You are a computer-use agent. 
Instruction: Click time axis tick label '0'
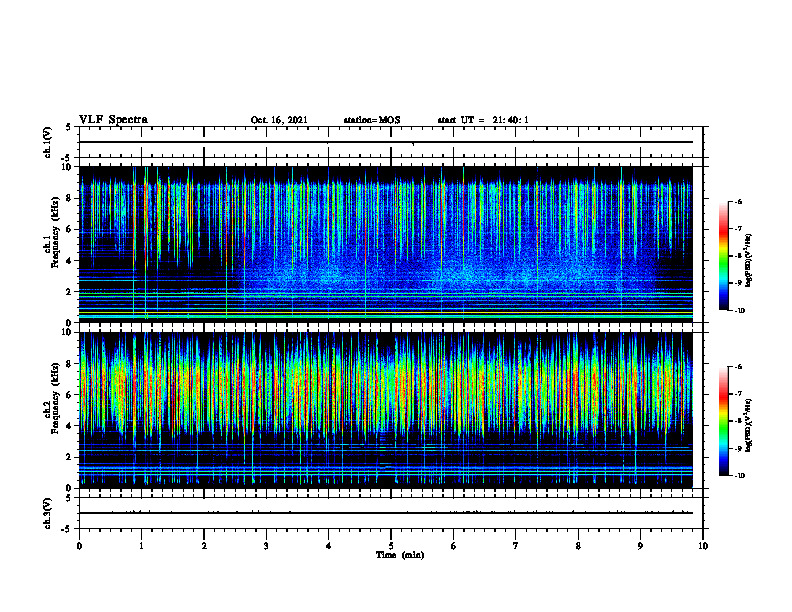(79, 546)
